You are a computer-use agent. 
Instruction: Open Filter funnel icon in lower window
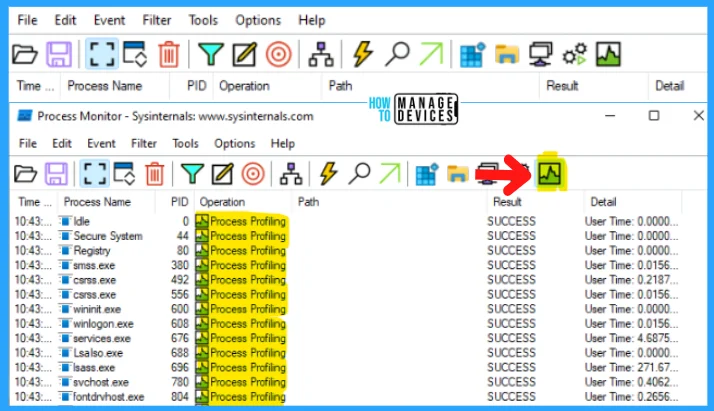(x=192, y=174)
